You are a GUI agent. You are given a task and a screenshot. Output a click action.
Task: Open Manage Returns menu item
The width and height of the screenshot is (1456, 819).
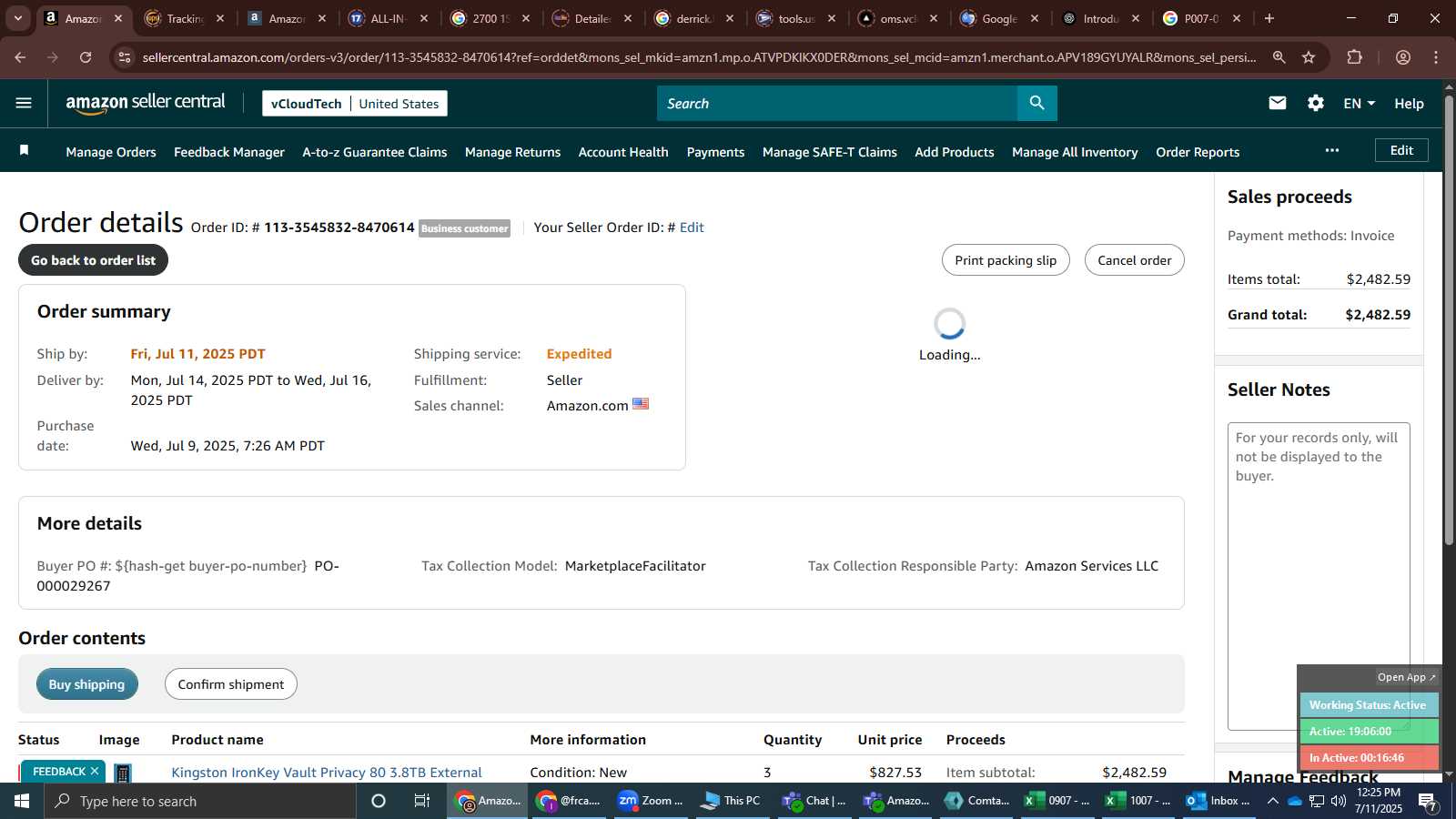[512, 152]
